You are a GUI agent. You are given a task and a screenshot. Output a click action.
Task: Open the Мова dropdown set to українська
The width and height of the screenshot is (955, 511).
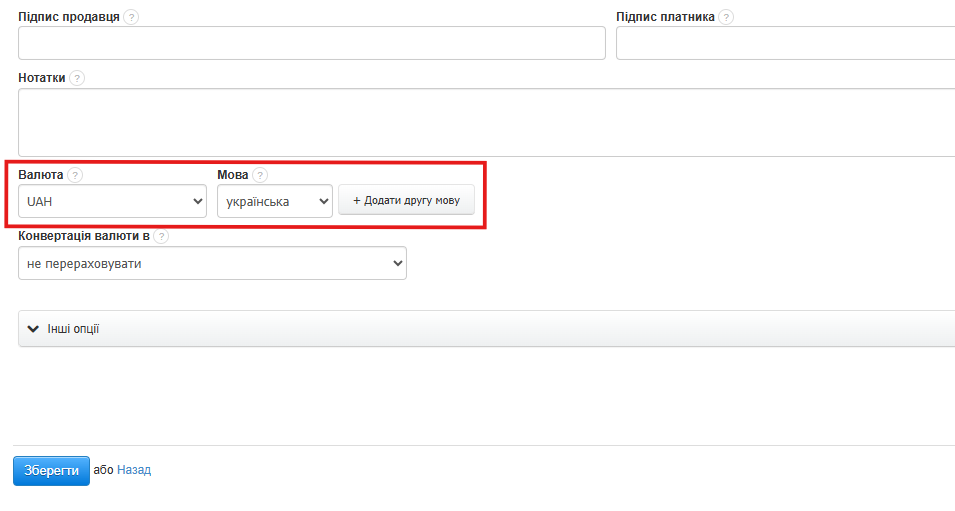click(x=275, y=201)
